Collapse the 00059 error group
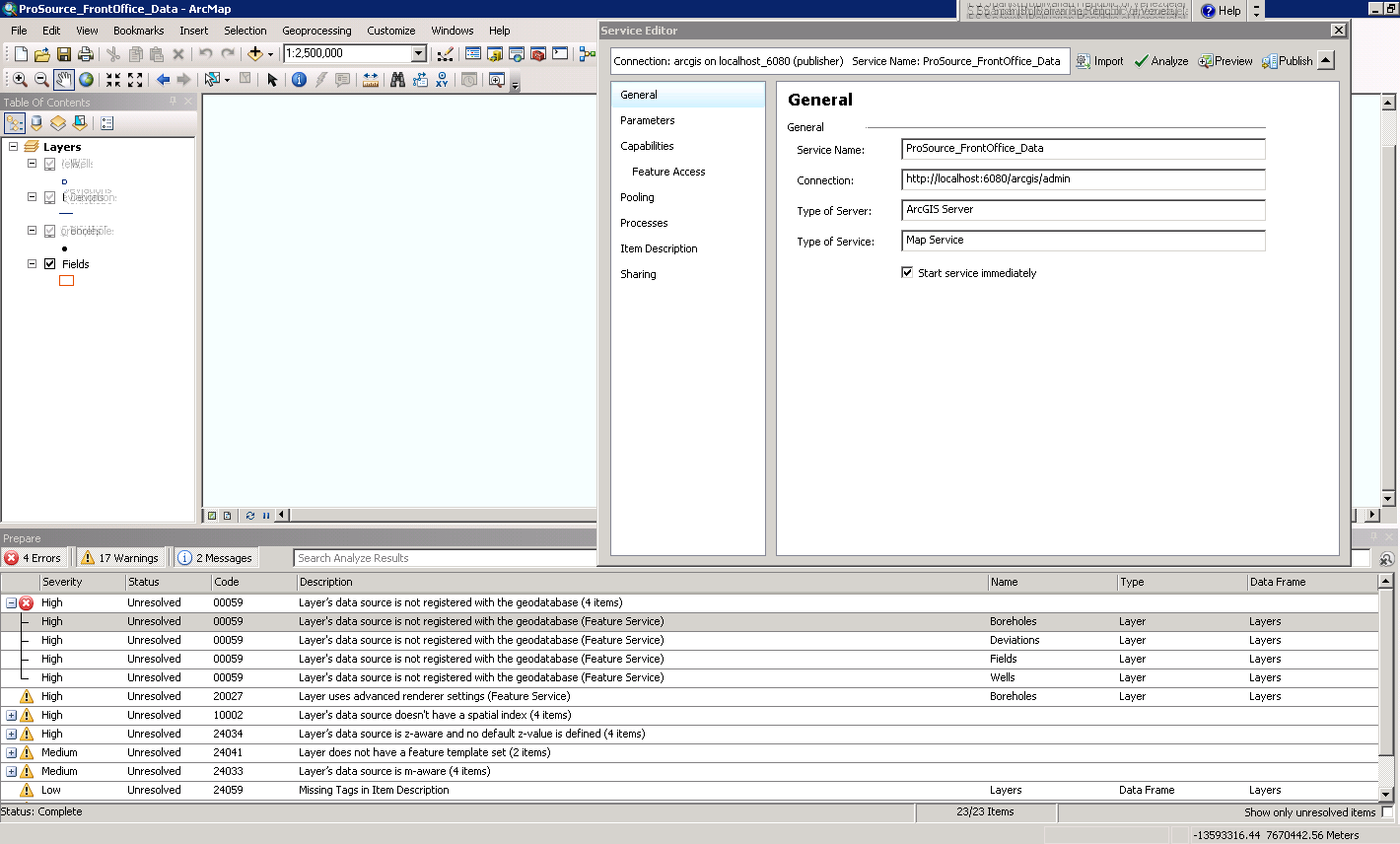Image resolution: width=1400 pixels, height=844 pixels. 11,602
